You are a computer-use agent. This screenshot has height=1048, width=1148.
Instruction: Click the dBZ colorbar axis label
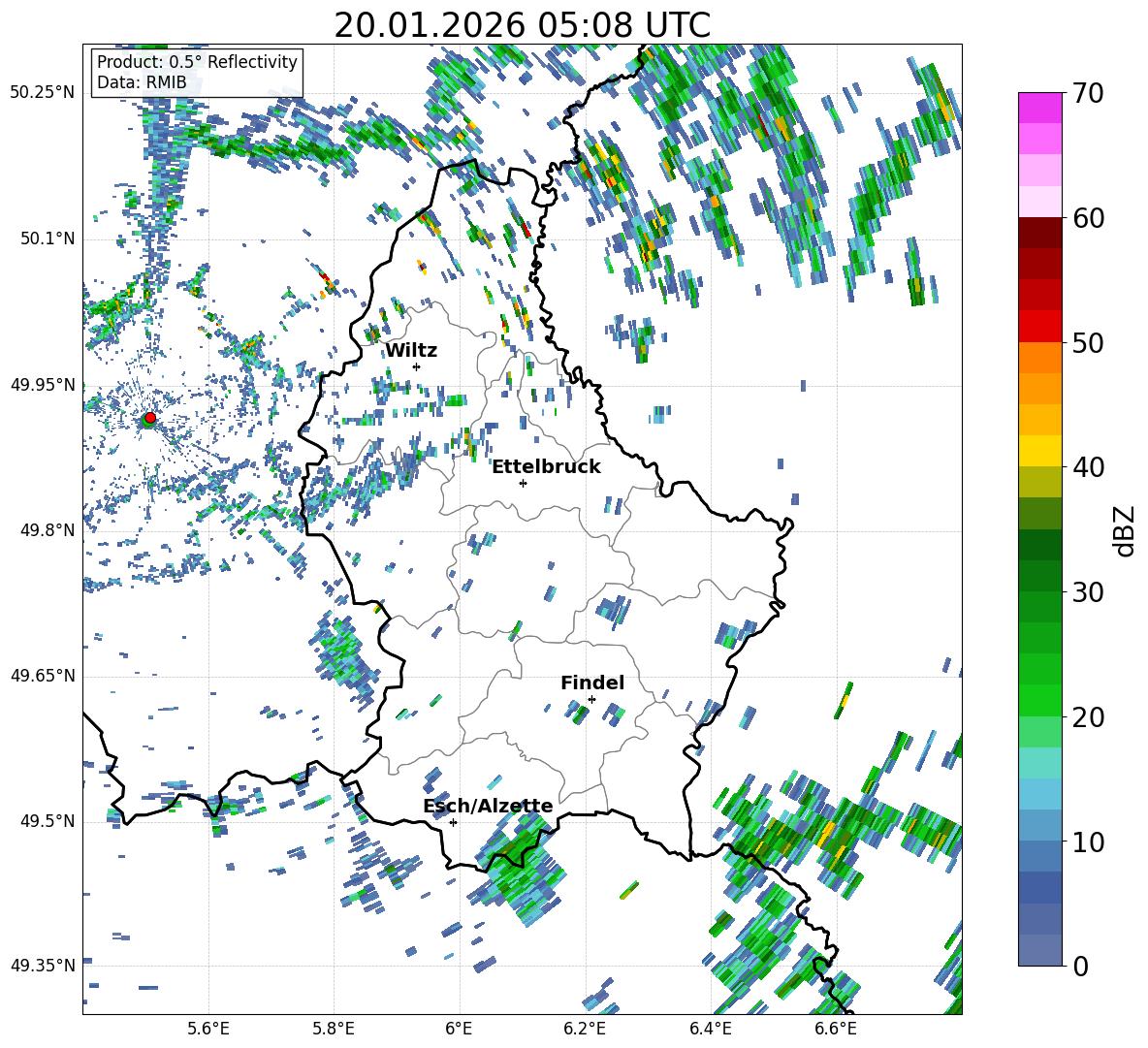point(1124,530)
